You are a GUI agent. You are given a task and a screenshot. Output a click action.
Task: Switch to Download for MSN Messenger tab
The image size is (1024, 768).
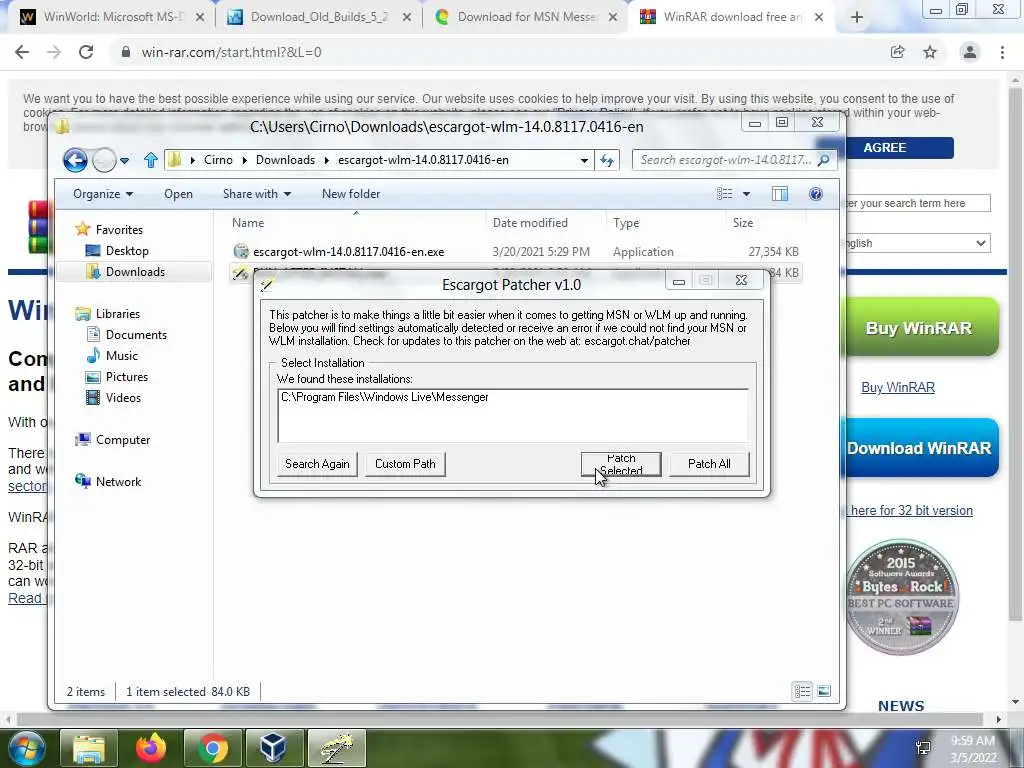(526, 17)
